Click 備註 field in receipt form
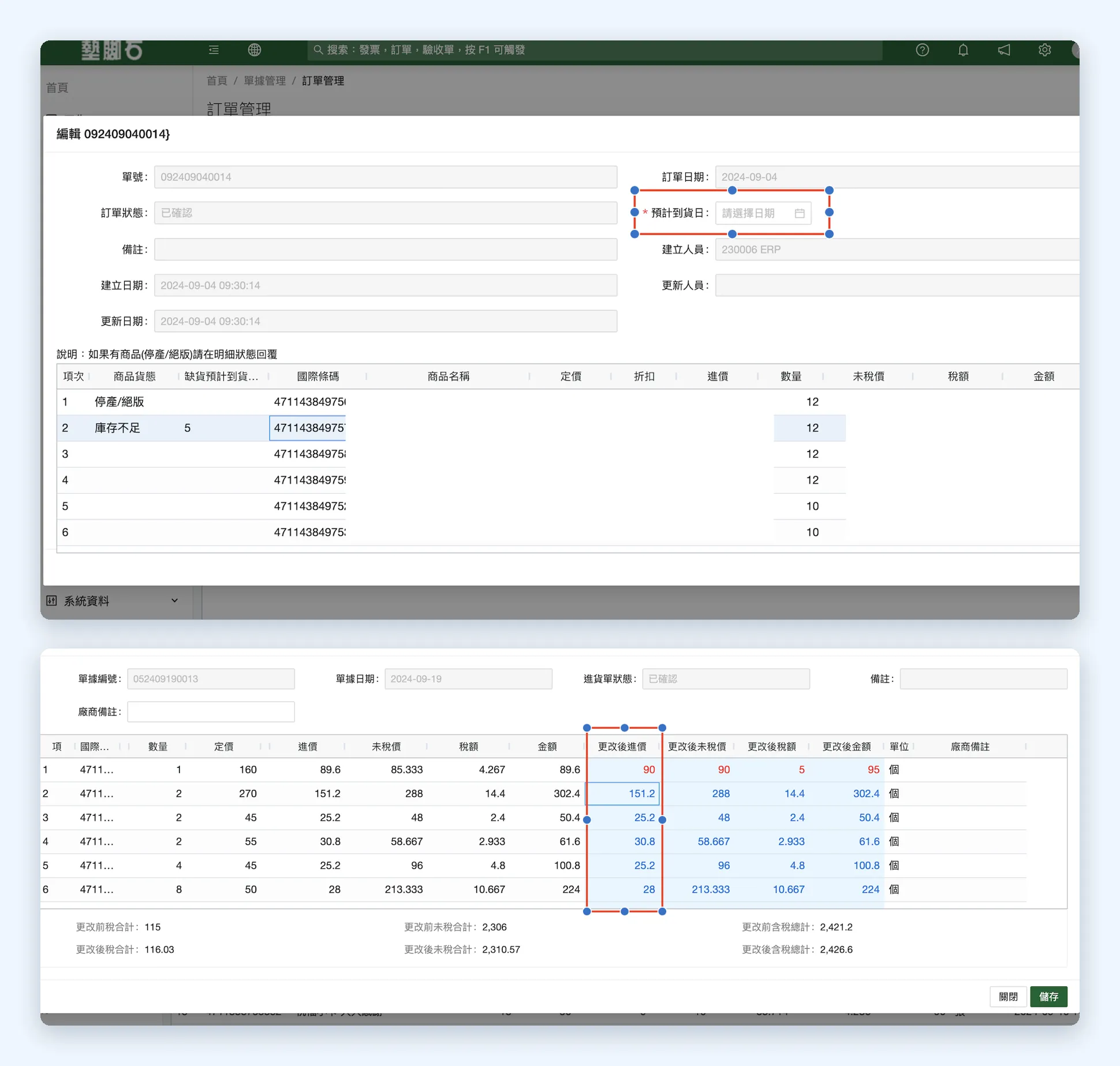 [x=983, y=679]
